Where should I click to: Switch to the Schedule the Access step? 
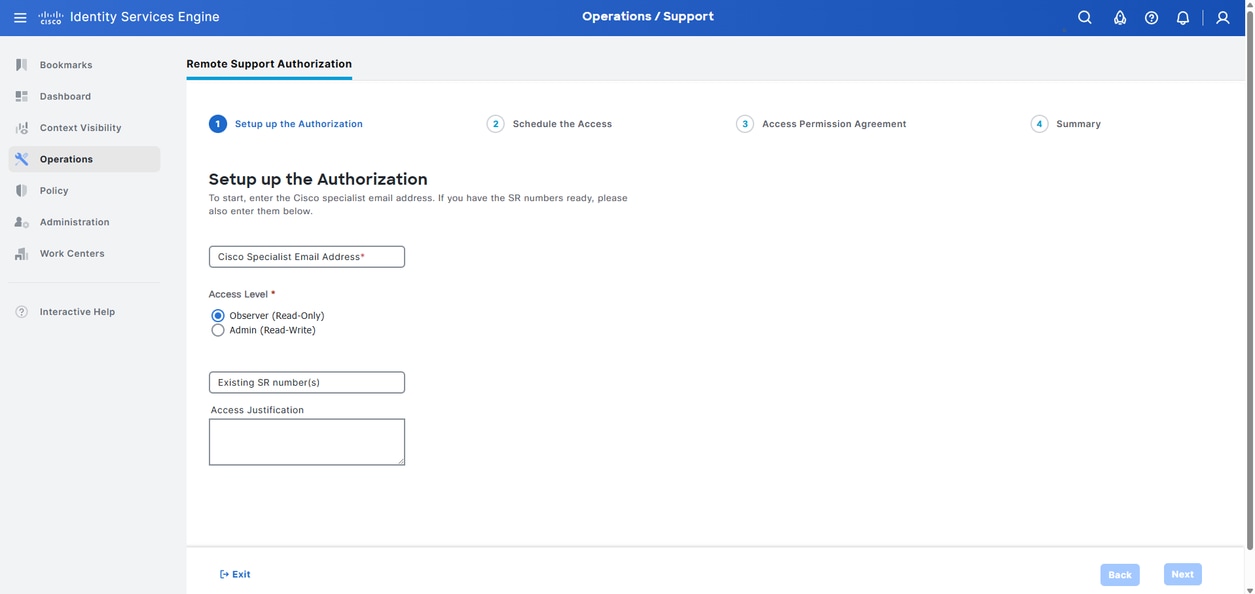point(559,121)
